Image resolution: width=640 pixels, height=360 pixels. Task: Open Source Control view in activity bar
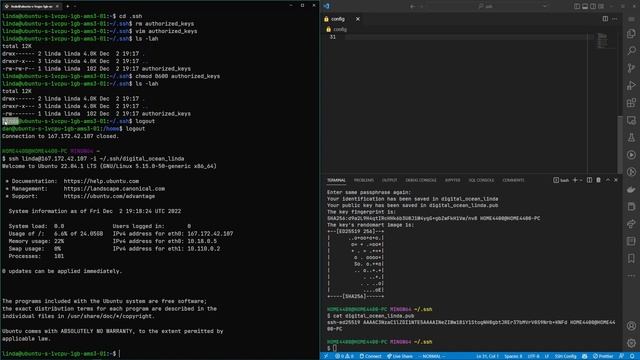pos(631,68)
